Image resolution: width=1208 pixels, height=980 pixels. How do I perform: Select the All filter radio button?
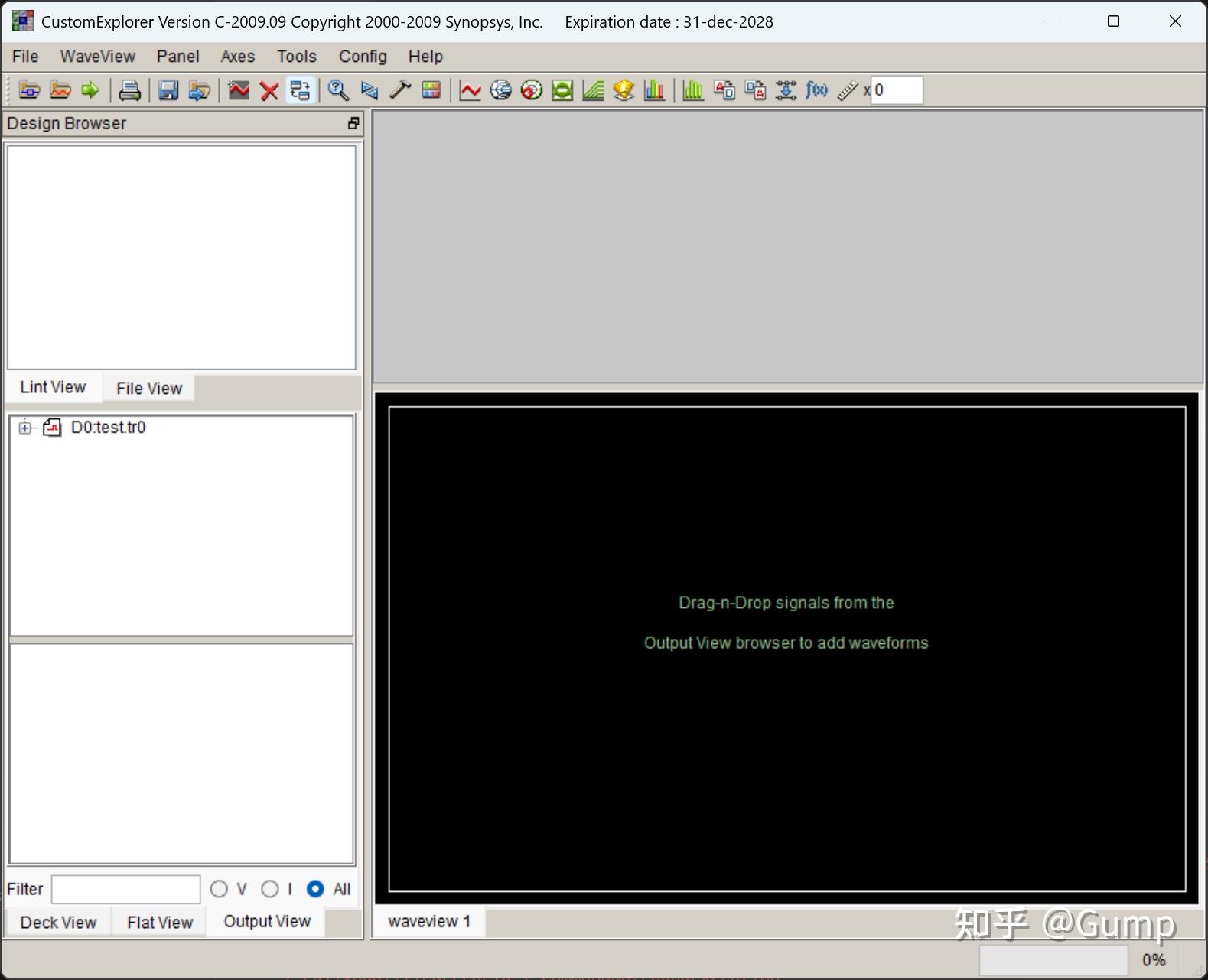coord(315,889)
